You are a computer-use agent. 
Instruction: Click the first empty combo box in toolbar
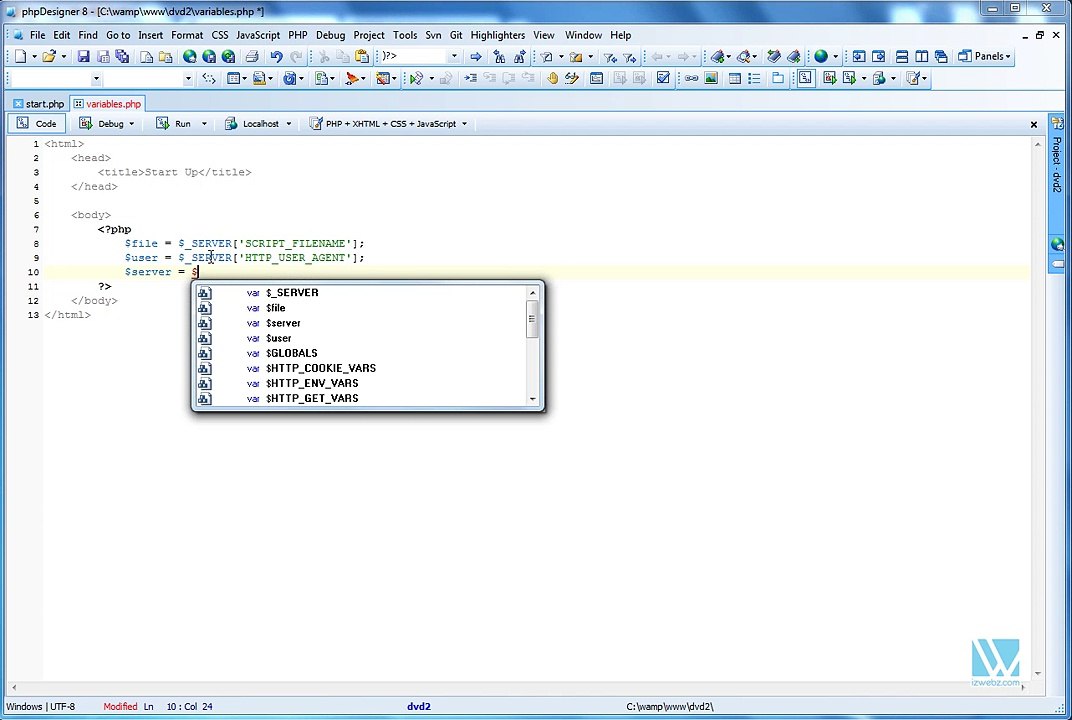(x=56, y=79)
